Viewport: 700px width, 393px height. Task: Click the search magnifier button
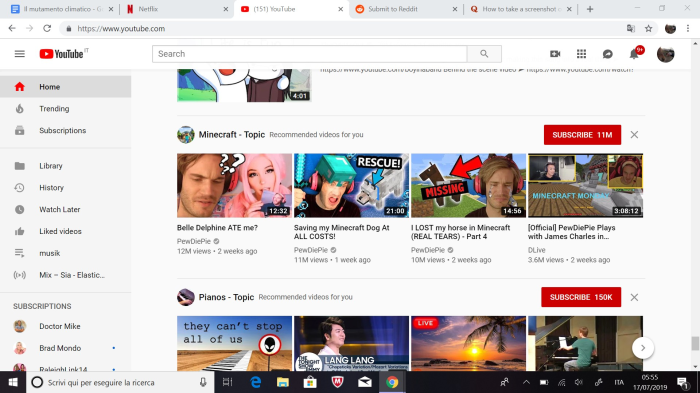click(484, 54)
